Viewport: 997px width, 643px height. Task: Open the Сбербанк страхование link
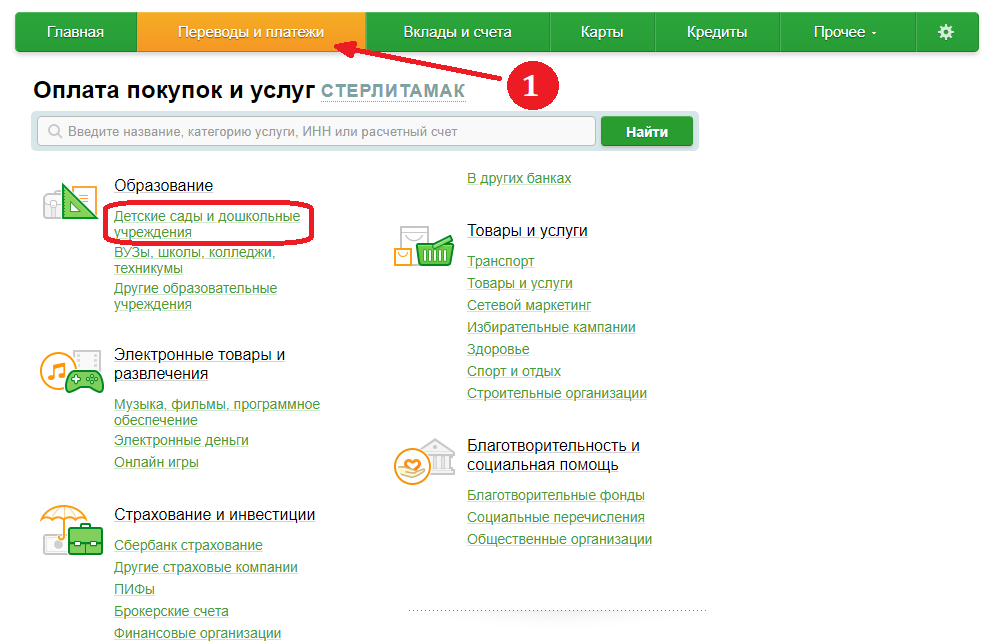tap(188, 545)
